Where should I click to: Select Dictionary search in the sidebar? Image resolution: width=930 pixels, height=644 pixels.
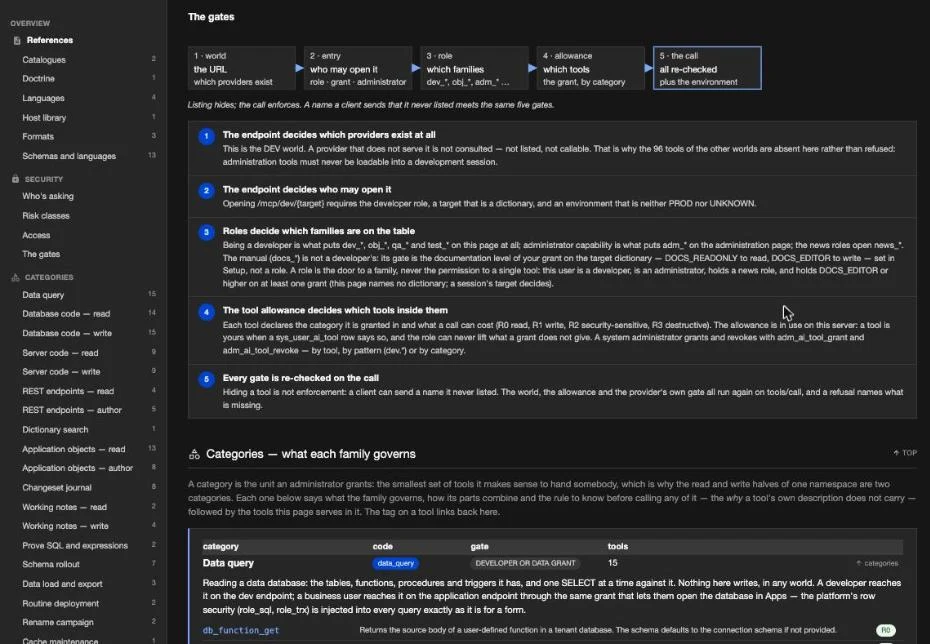coord(55,429)
